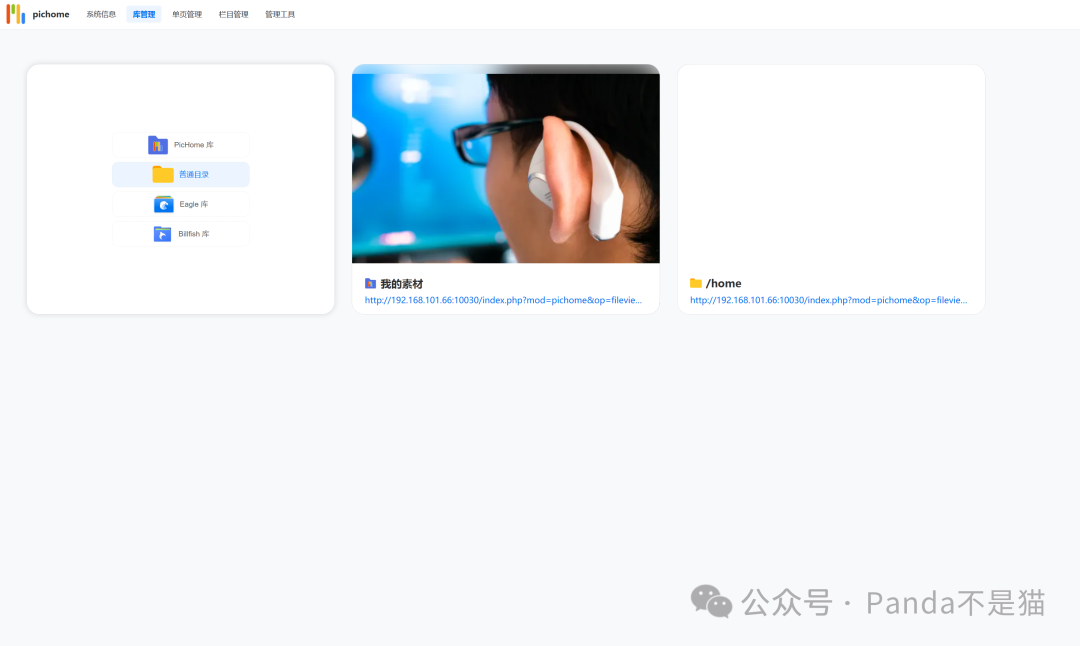Select the 库管理 tab
1080x646 pixels.
pos(144,14)
